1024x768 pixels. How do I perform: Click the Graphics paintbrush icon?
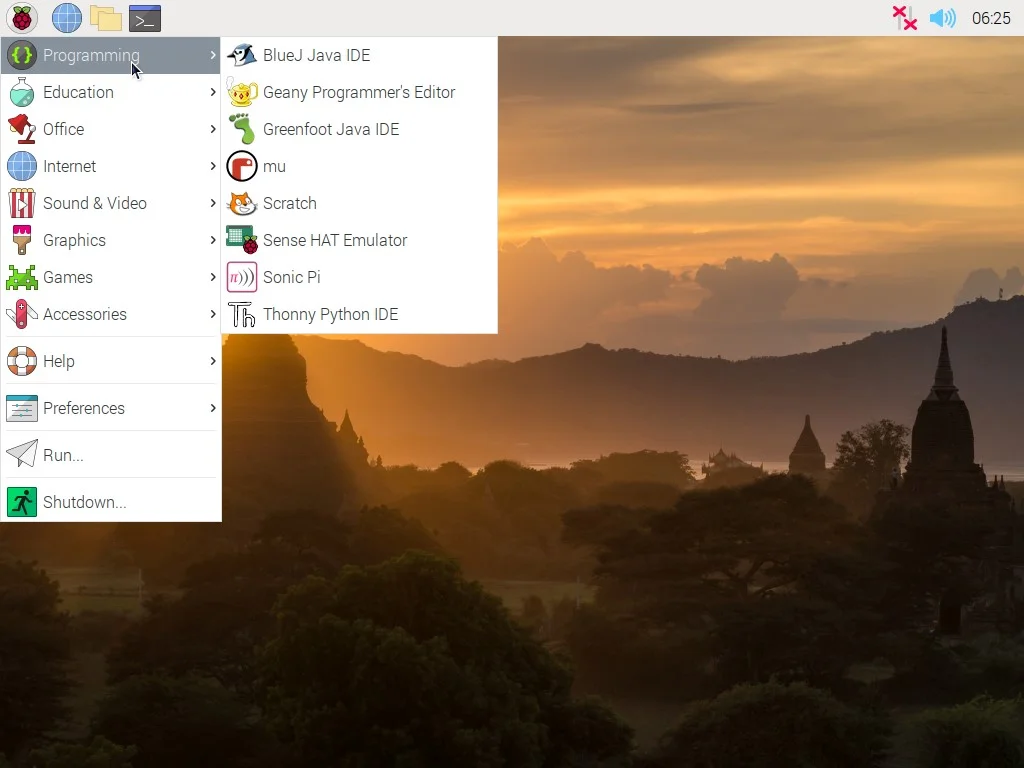(22, 240)
